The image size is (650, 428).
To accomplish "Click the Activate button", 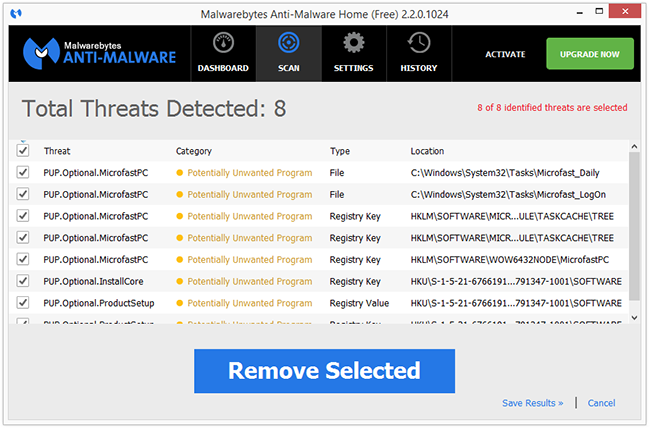I will [x=505, y=54].
